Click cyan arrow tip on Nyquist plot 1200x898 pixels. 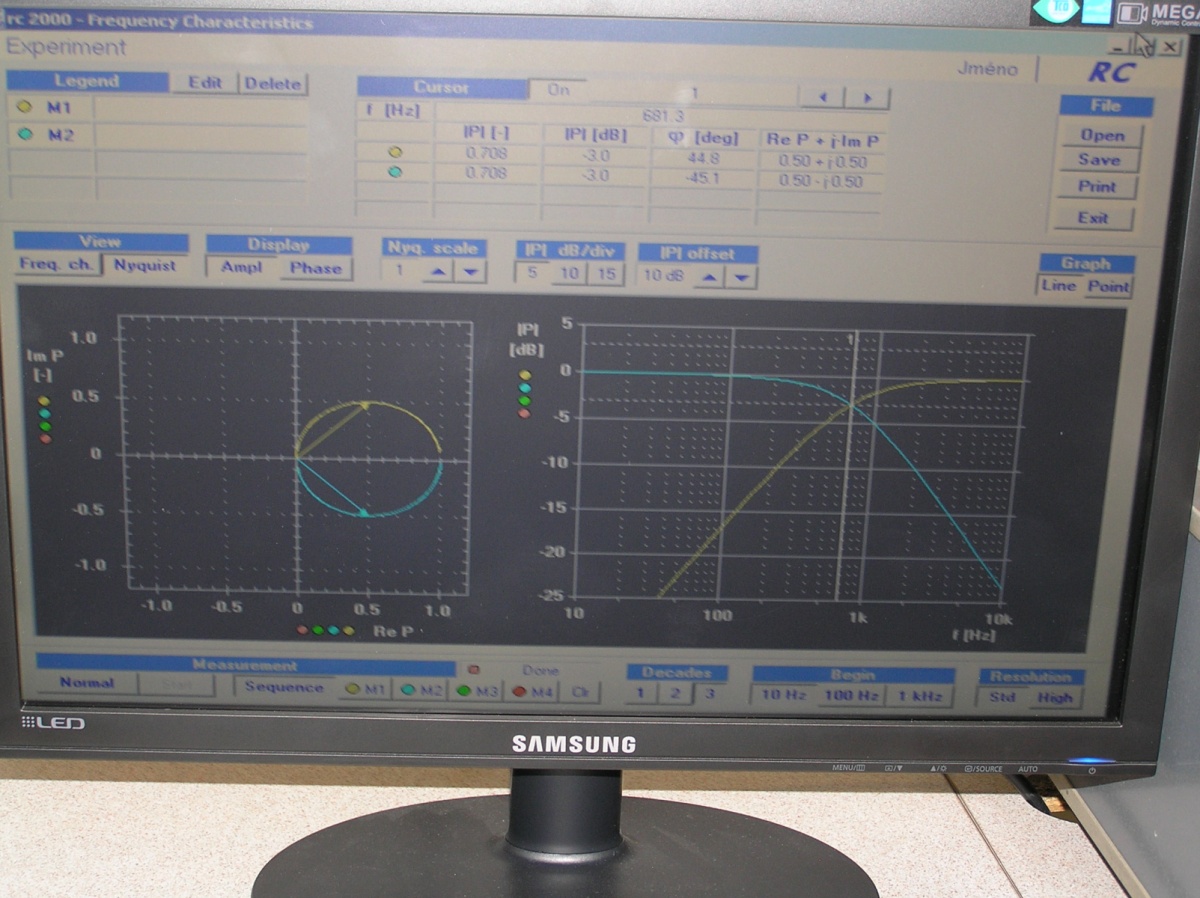click(x=363, y=512)
